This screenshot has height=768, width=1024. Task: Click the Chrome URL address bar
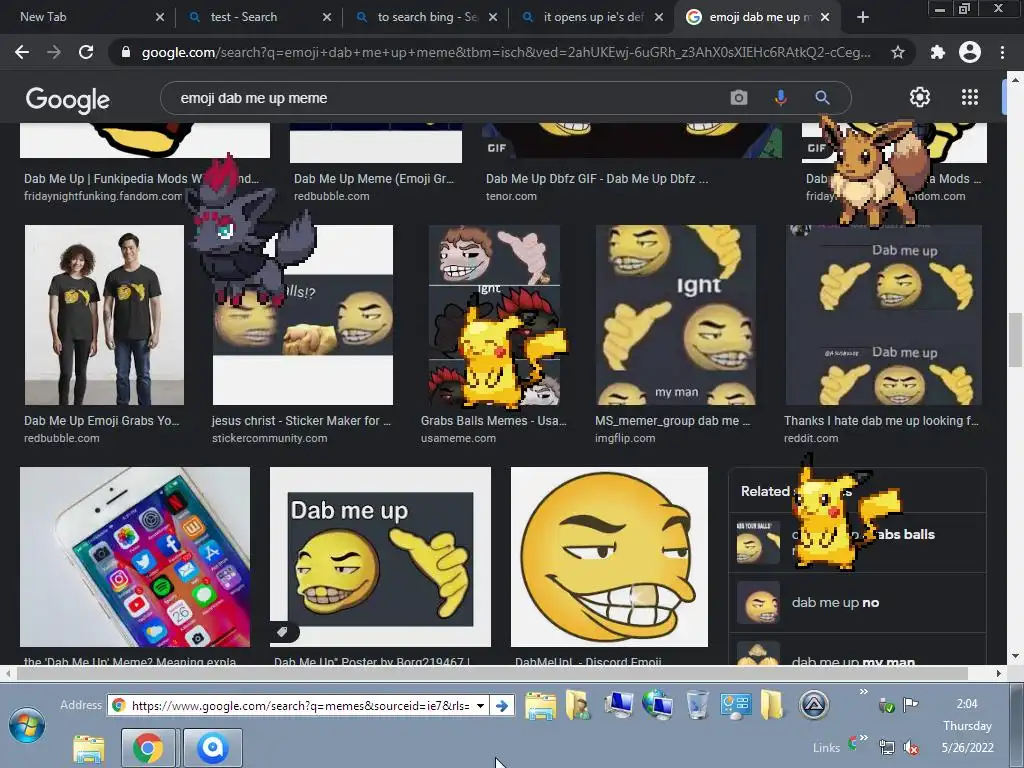point(506,52)
